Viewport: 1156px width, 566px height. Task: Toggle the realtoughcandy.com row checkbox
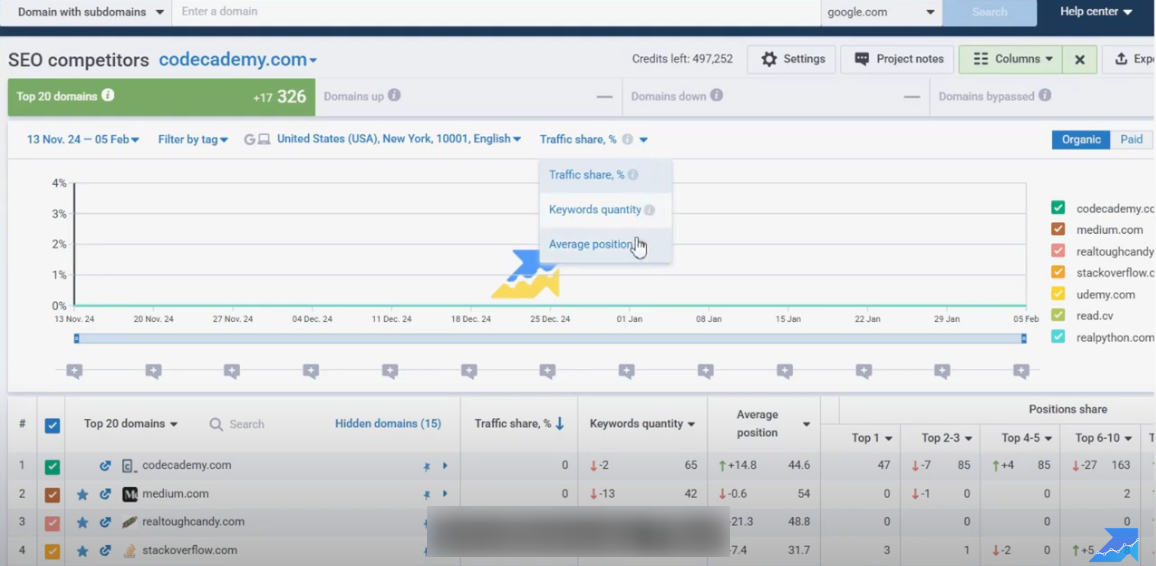[52, 523]
